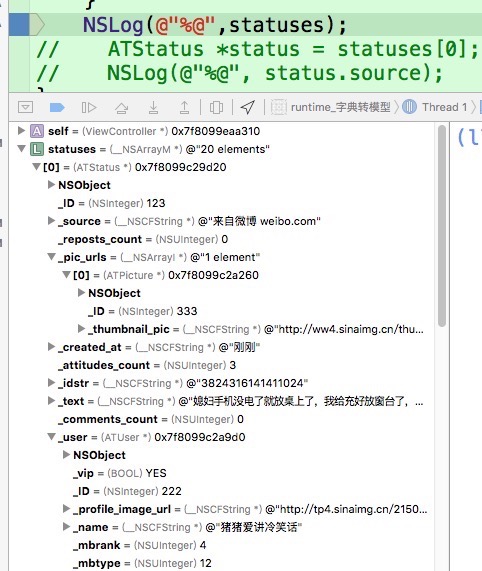Select the Thread 1 breadcrumb
This screenshot has height=571, width=482.
(x=435, y=107)
